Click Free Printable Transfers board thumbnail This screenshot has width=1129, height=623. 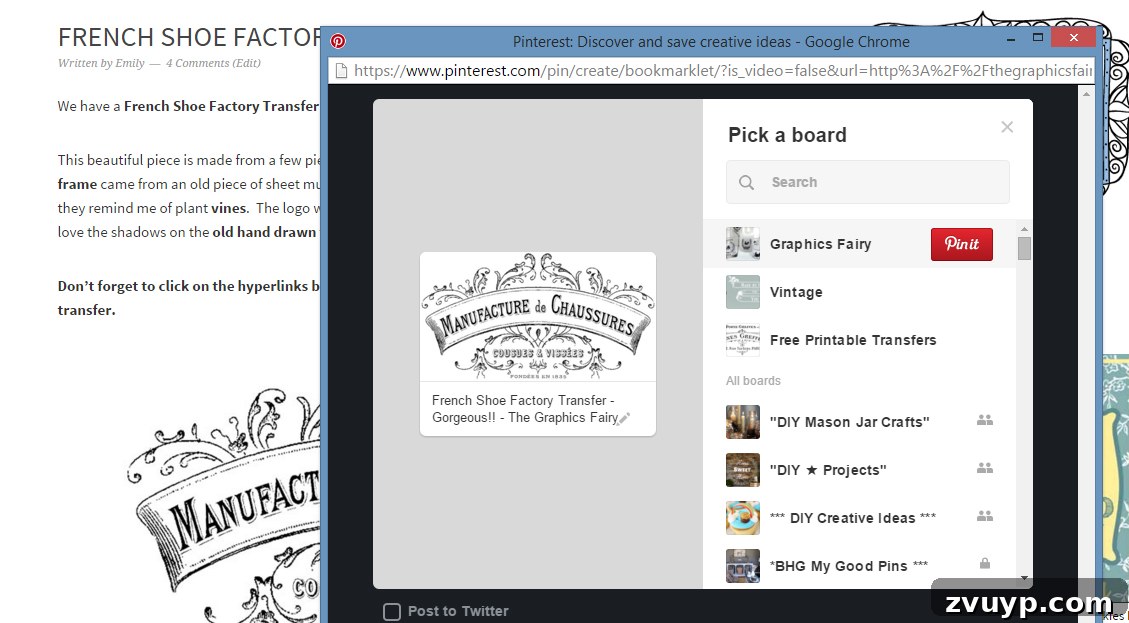tap(742, 340)
